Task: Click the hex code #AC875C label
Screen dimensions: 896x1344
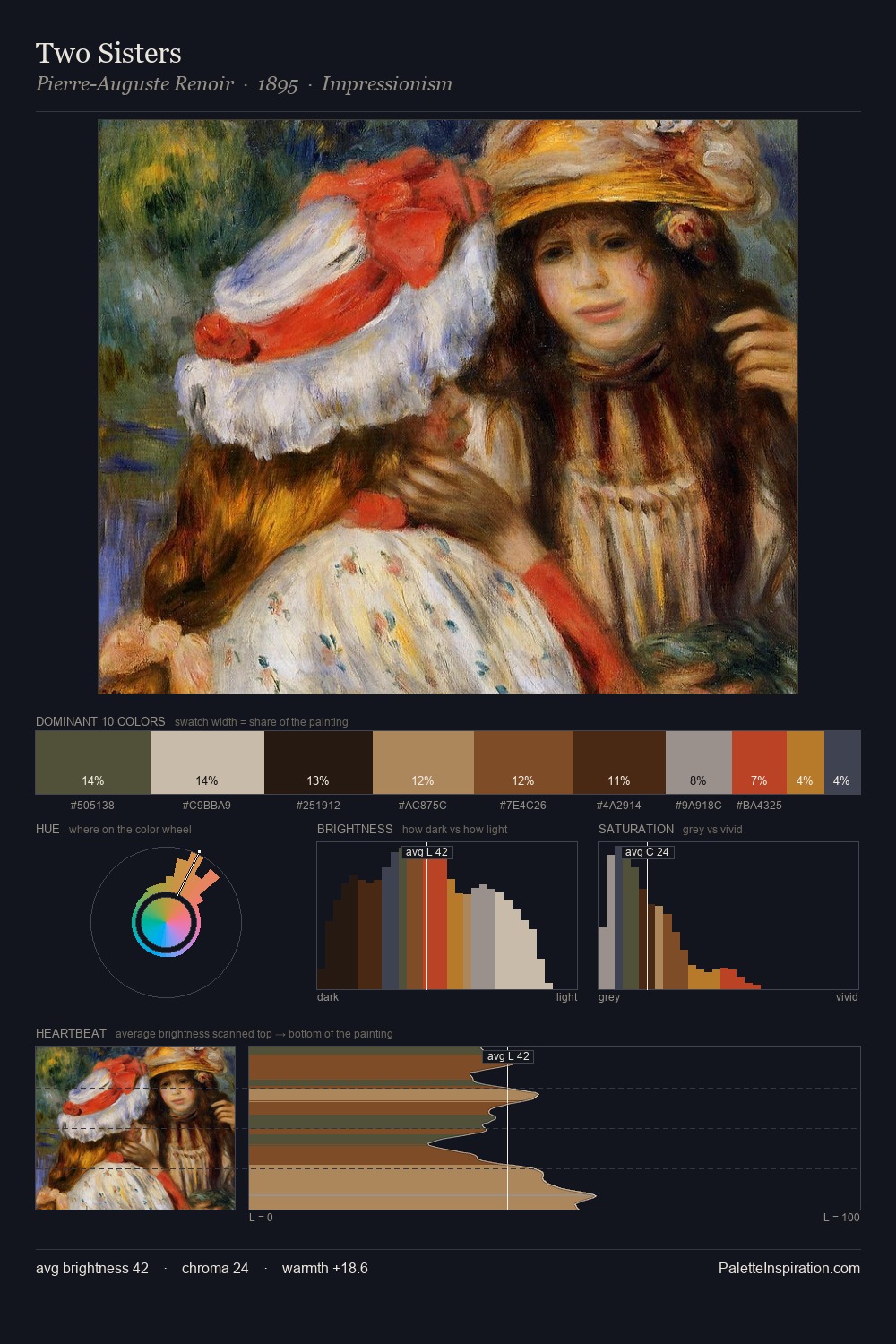Action: pos(422,806)
